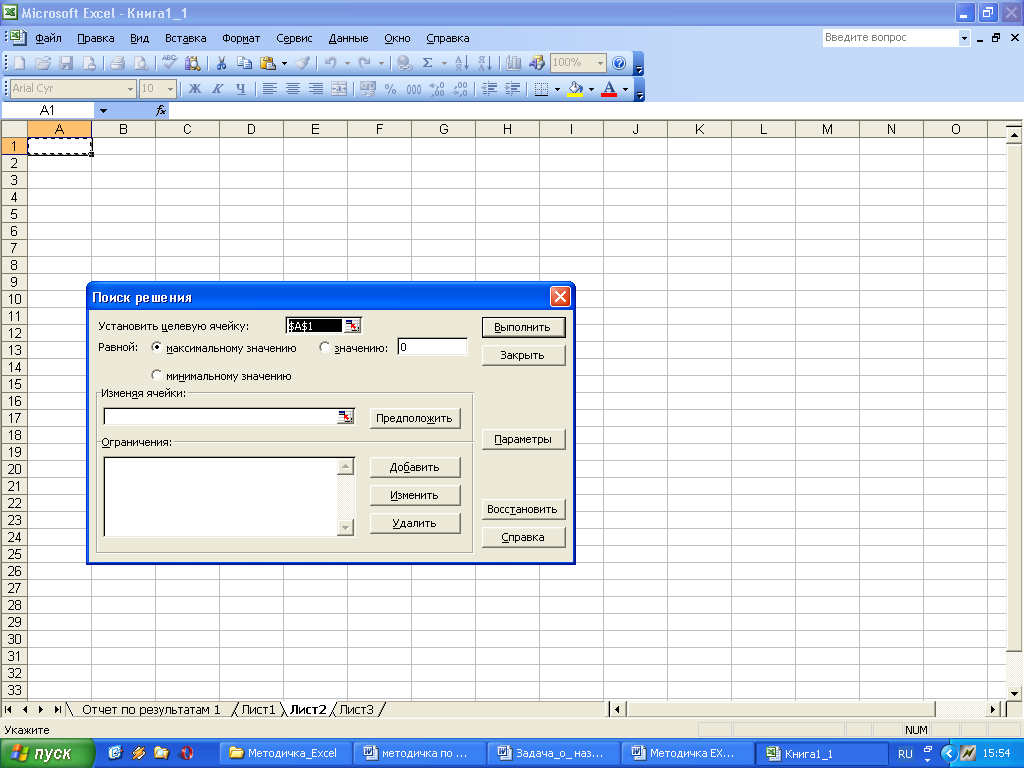This screenshot has height=768, width=1024.
Task: Sort ascending A-Я icon
Action: point(462,63)
